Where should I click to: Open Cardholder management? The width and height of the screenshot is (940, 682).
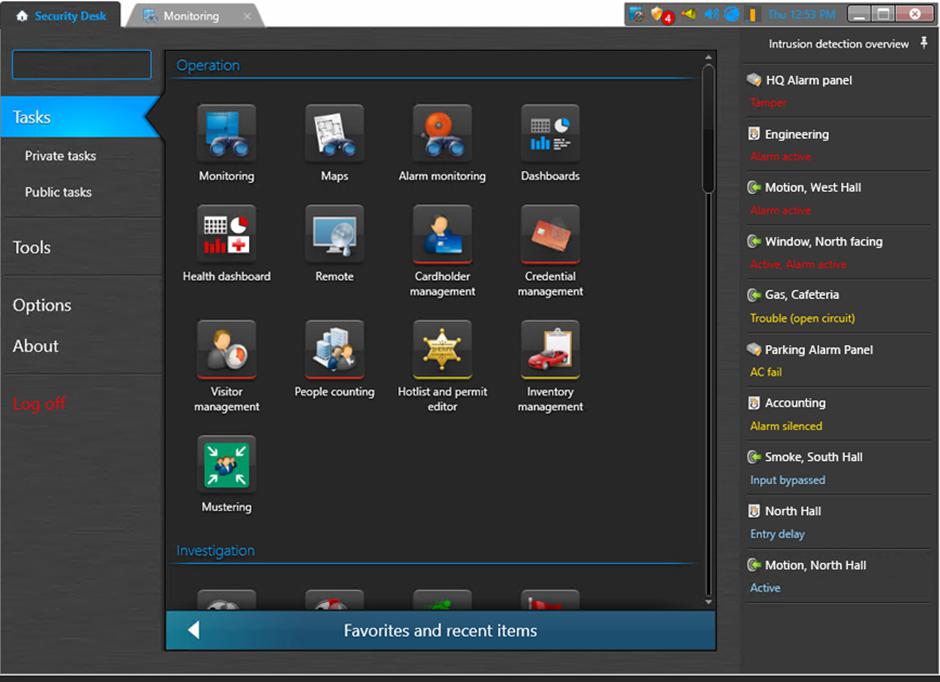442,235
